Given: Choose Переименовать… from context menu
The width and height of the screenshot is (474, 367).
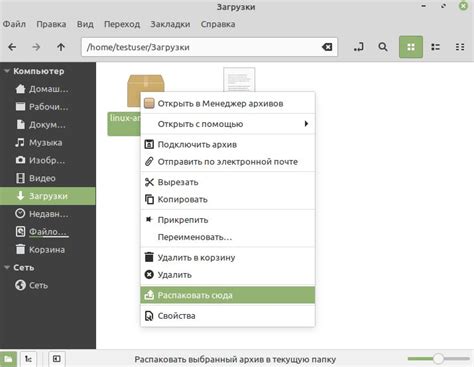Looking at the screenshot, I should [228, 237].
